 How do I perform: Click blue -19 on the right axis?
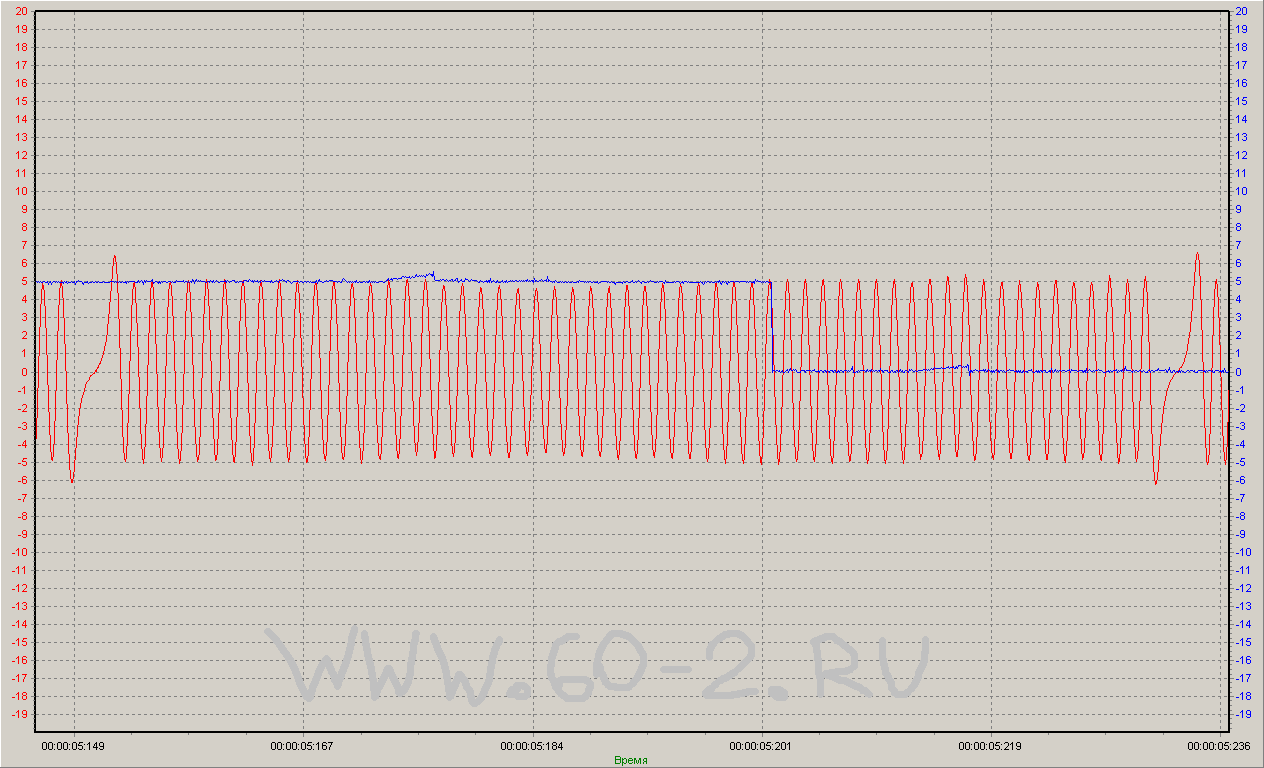pos(1244,714)
